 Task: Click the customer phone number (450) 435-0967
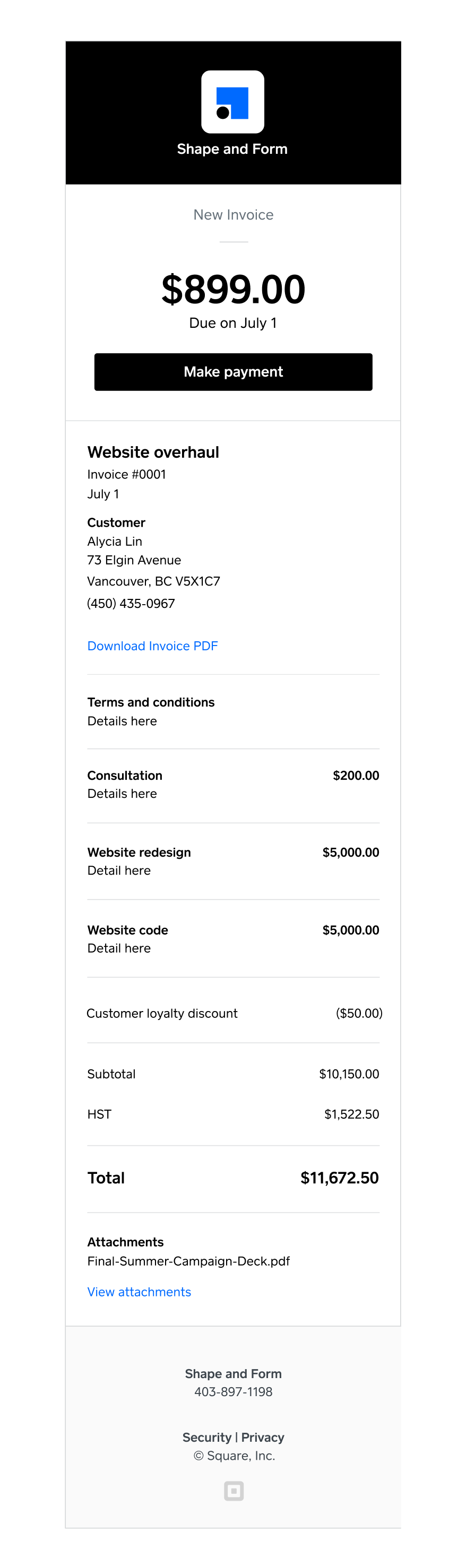pyautogui.click(x=131, y=603)
